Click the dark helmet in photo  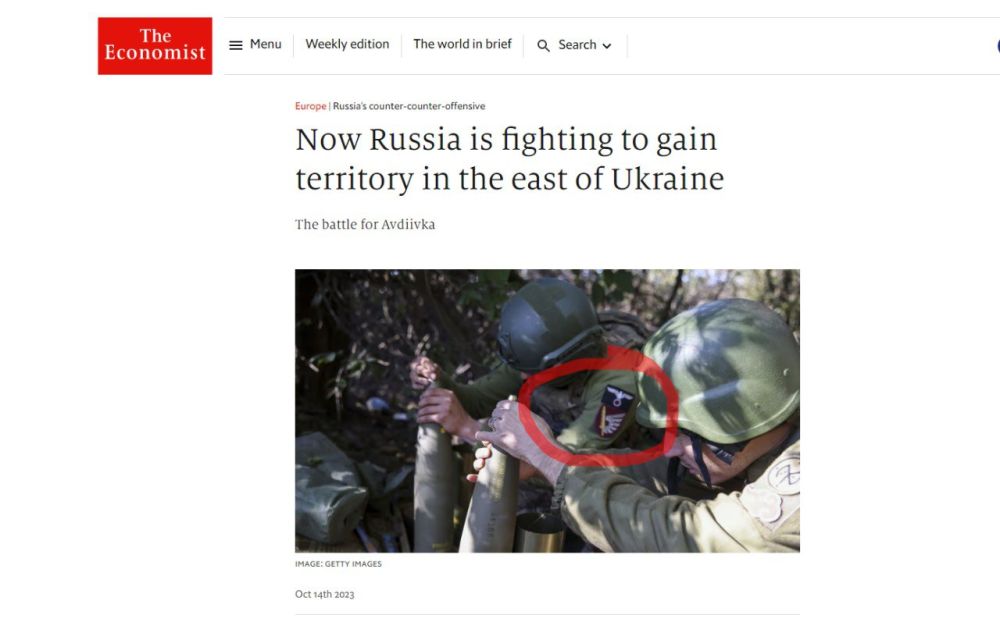click(x=548, y=324)
